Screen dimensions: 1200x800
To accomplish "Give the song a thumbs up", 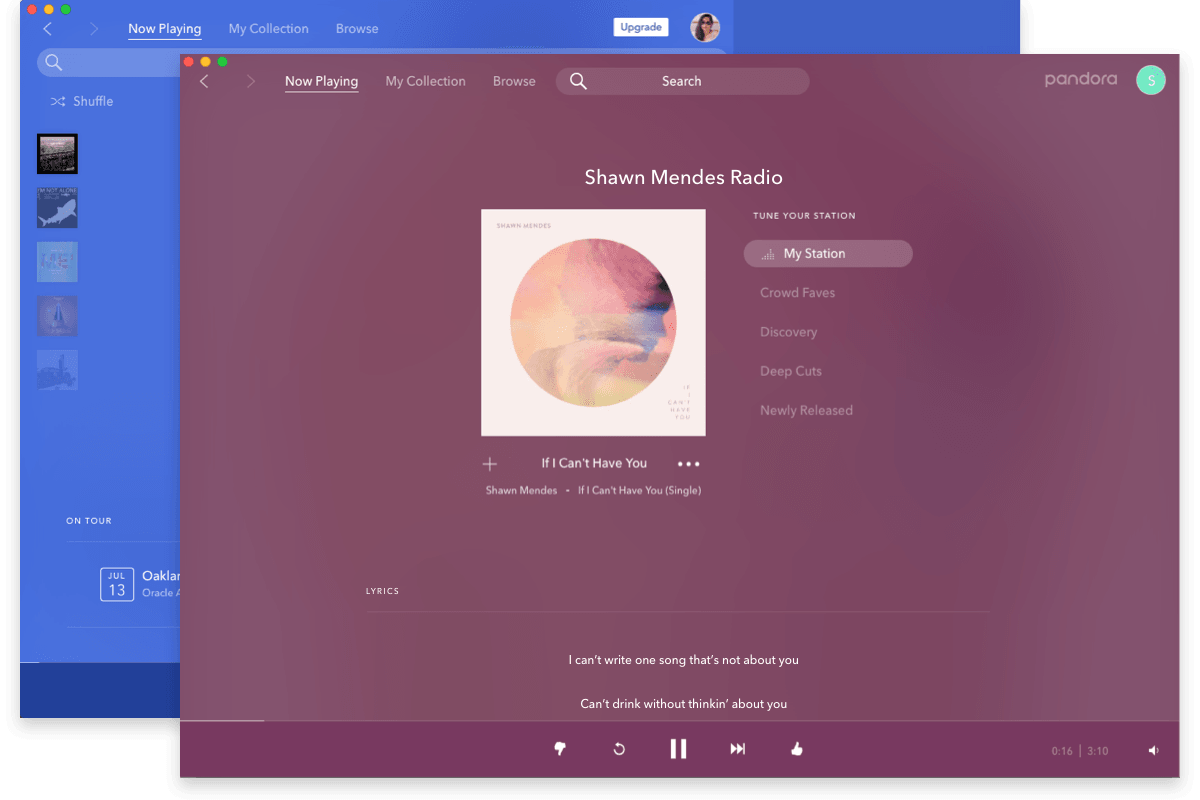I will click(x=797, y=748).
